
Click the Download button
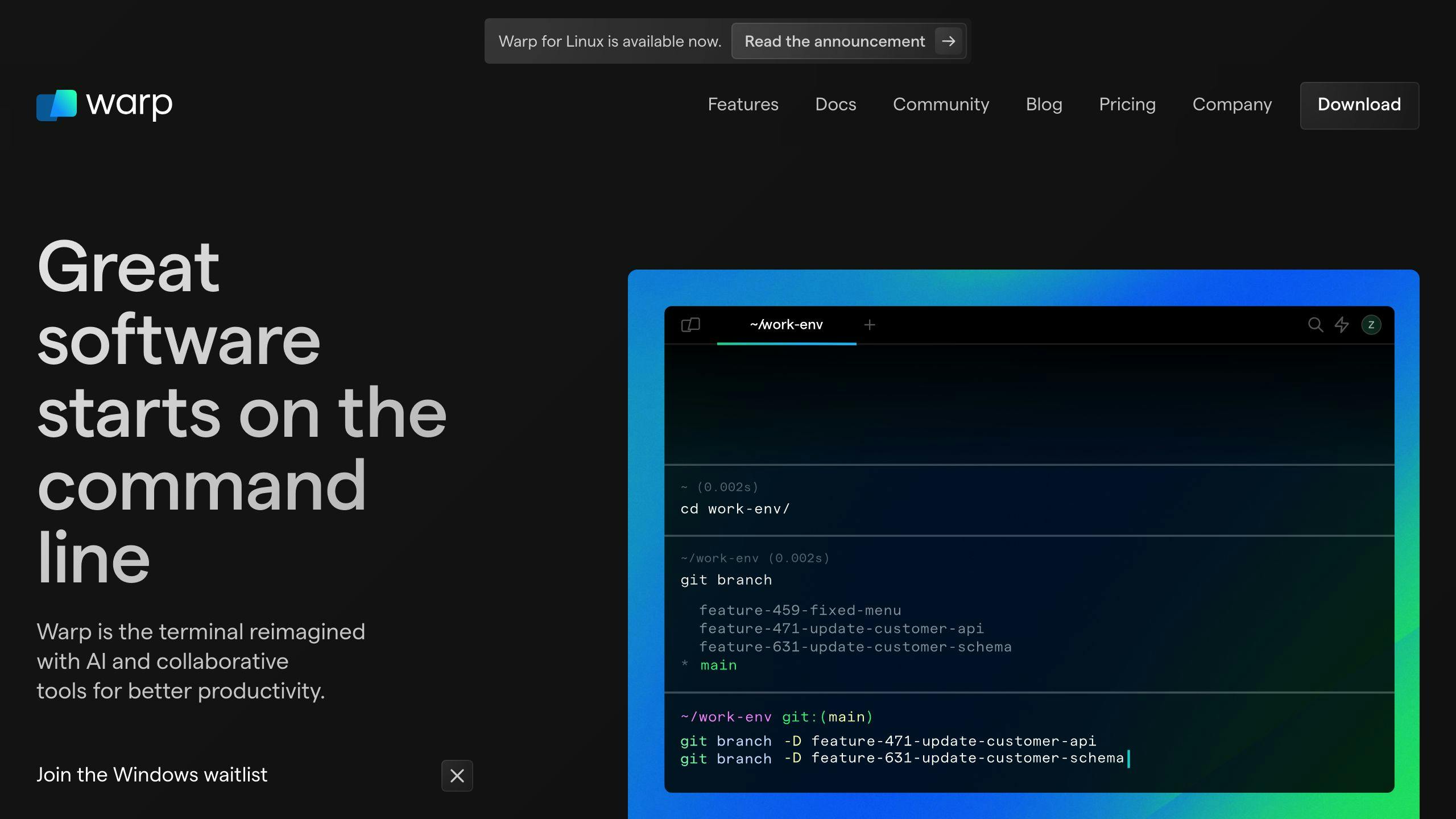[x=1359, y=105]
